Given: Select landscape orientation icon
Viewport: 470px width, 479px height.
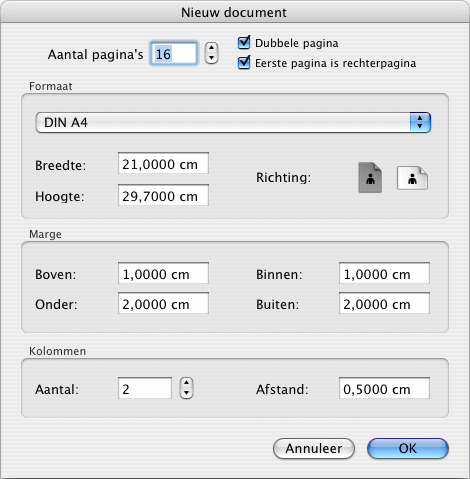Looking at the screenshot, I should [412, 178].
